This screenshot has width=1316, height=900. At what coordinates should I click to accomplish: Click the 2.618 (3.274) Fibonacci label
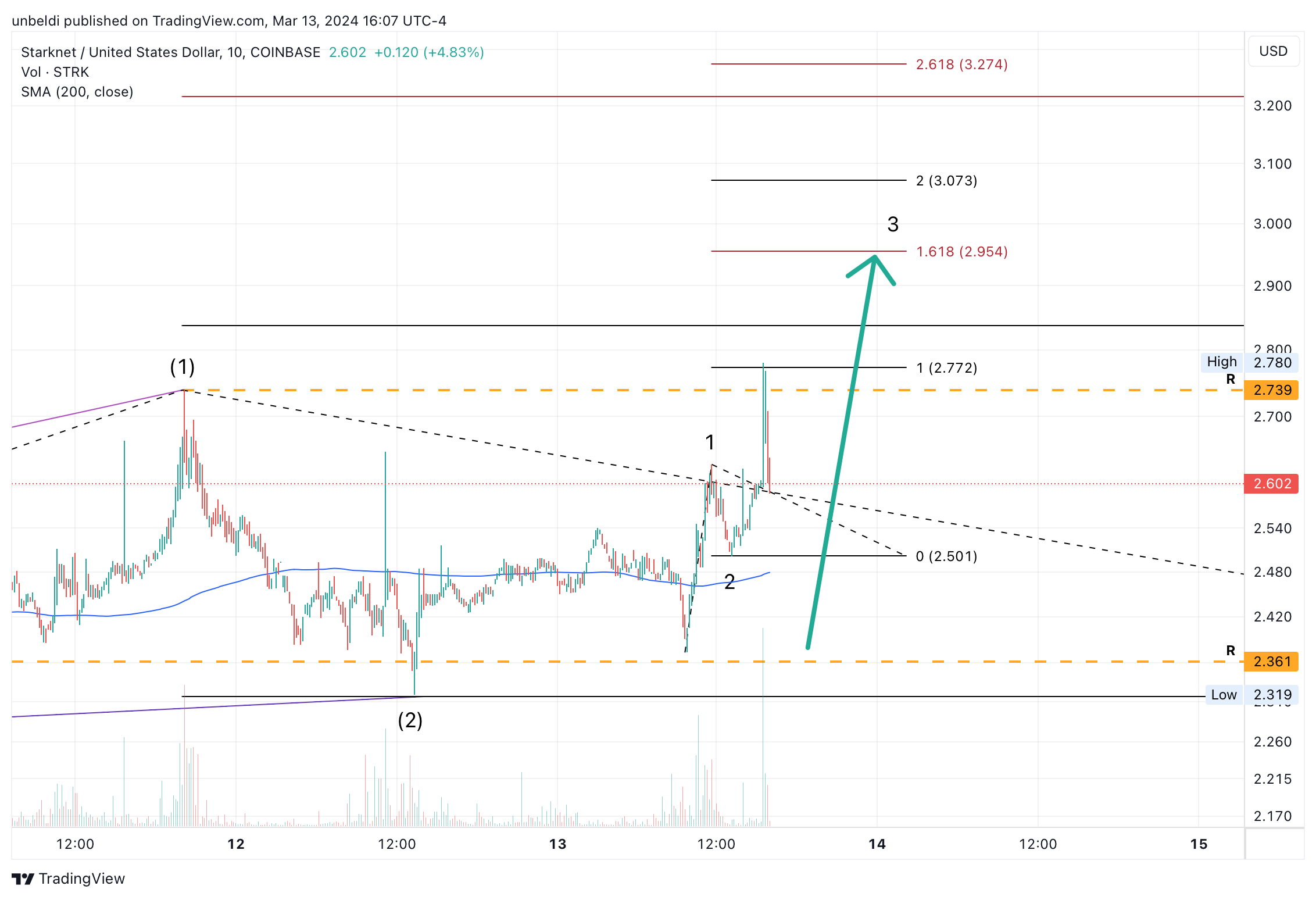(x=961, y=65)
